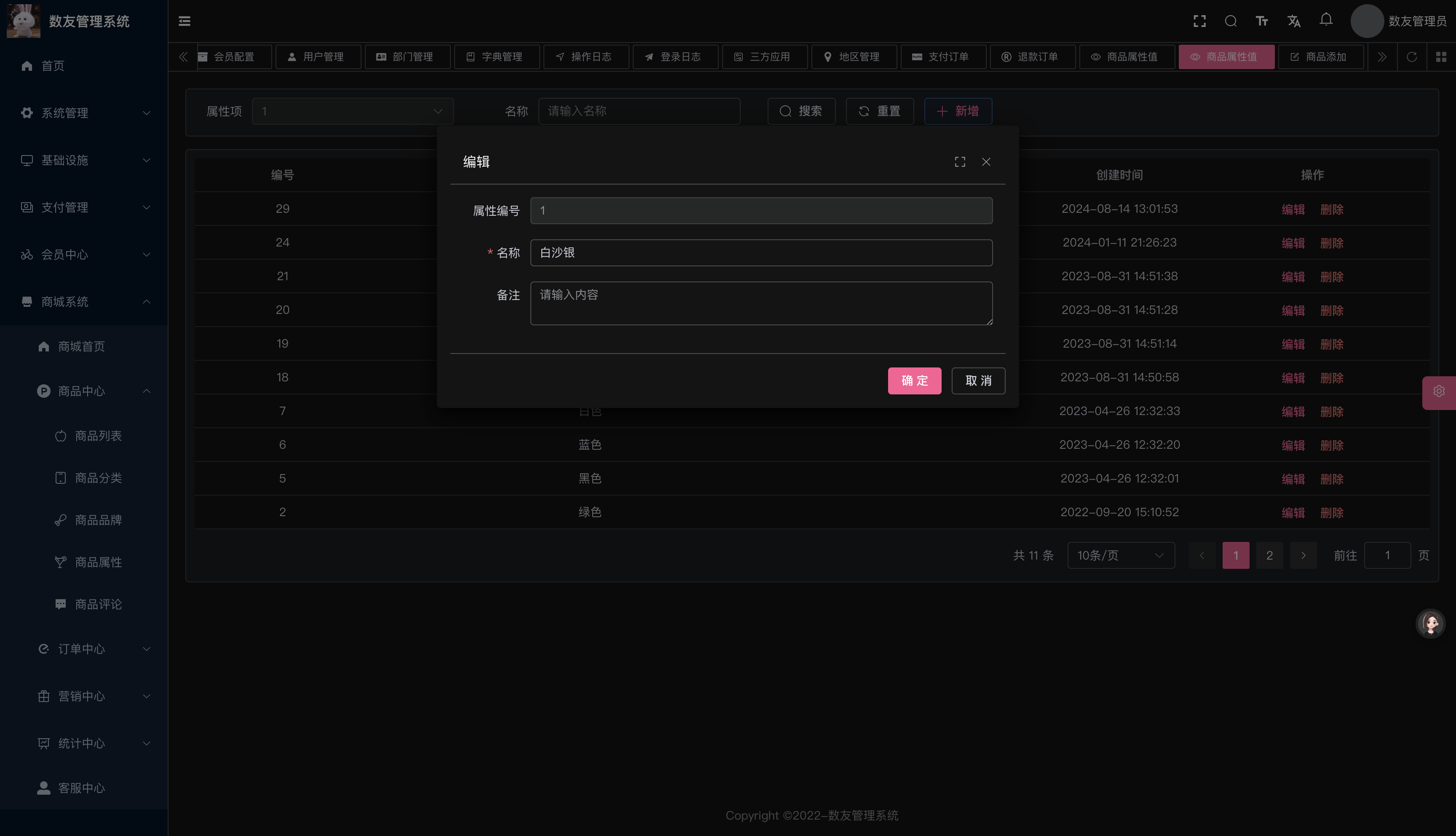Switch to 操作日志 tab
This screenshot has height=836, width=1456.
[x=586, y=57]
